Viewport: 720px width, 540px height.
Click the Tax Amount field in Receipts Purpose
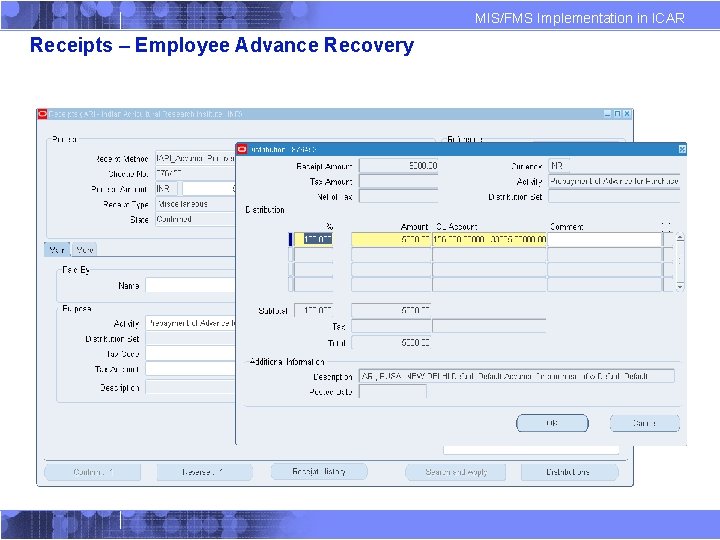[x=190, y=369]
